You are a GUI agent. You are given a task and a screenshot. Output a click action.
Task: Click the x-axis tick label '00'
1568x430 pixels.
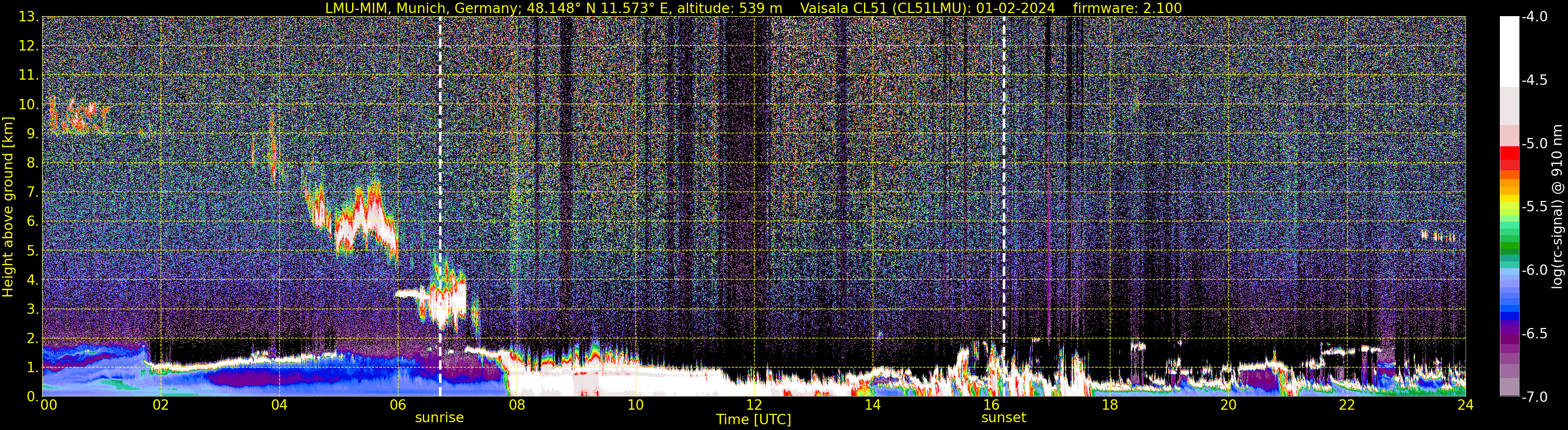click(49, 405)
